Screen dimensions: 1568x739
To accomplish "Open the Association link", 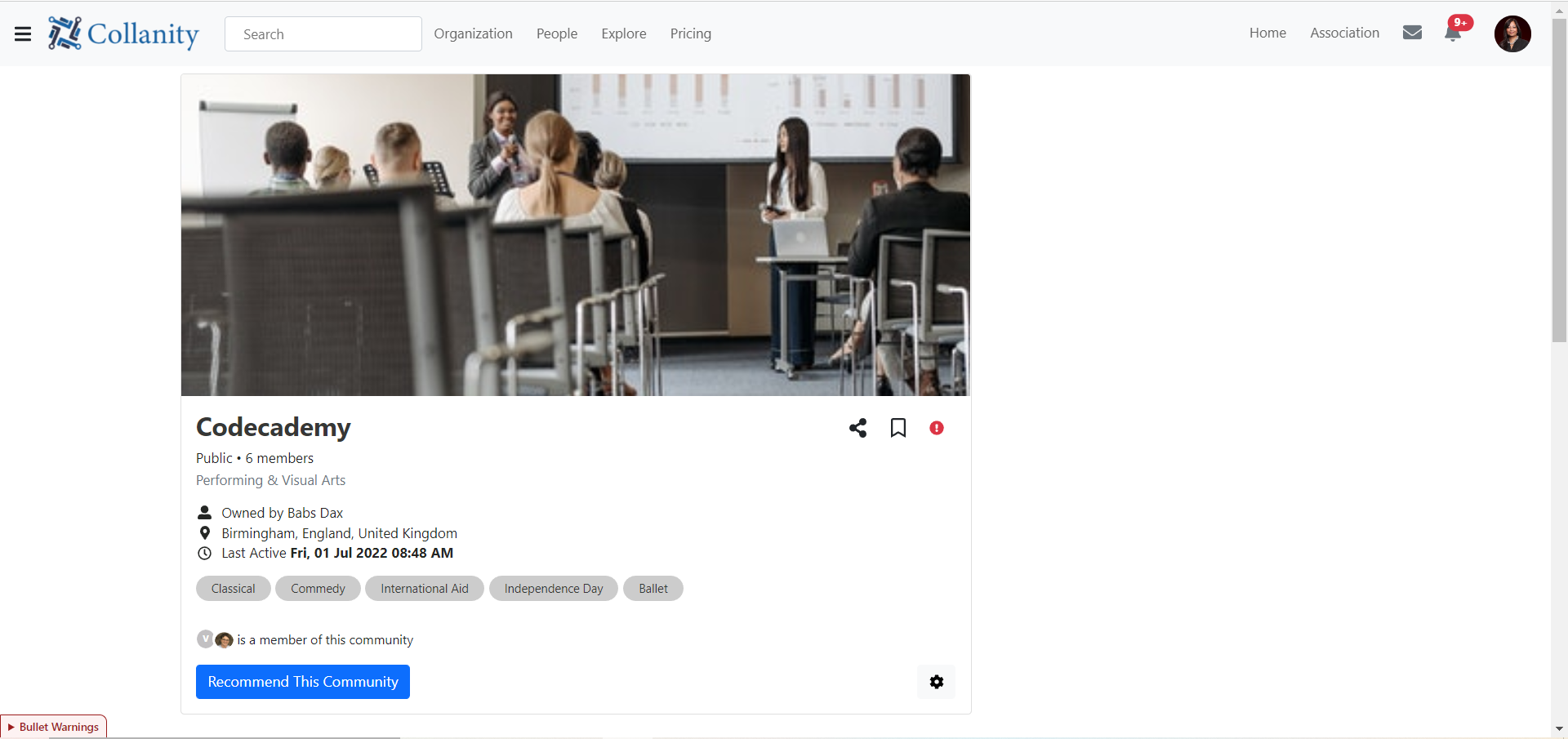I will click(1345, 33).
